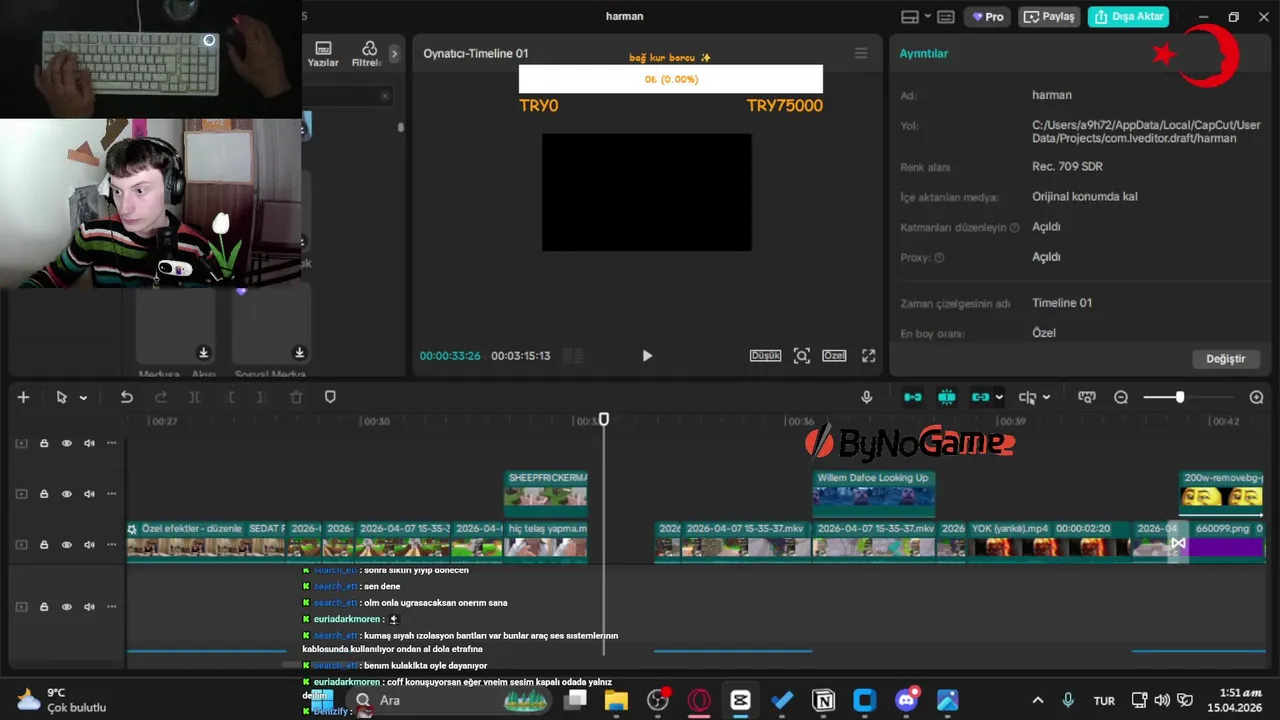This screenshot has height=720, width=1280.
Task: Open the Düşük preview quality option
Action: click(x=765, y=355)
